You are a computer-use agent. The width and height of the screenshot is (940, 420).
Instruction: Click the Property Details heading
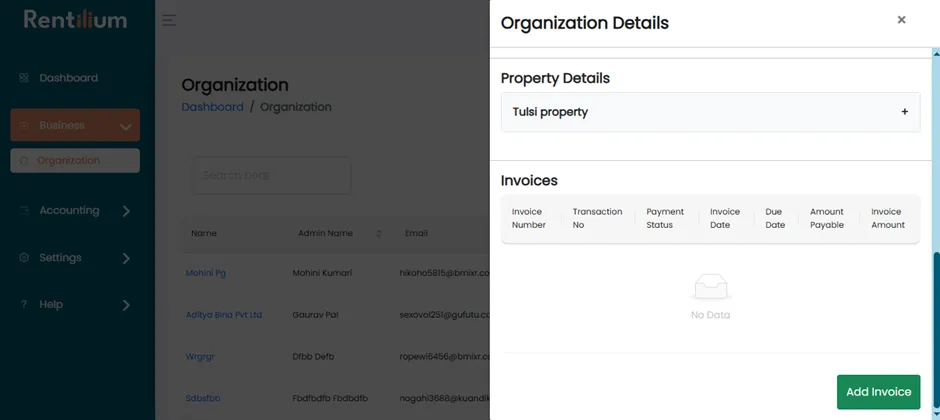point(555,78)
